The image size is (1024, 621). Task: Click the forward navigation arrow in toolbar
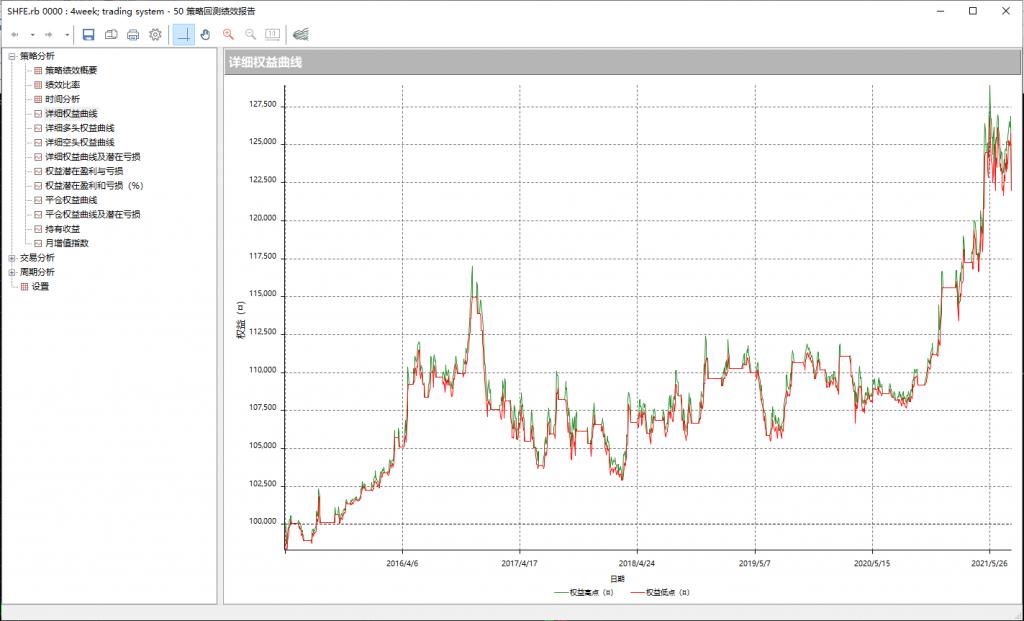[x=49, y=35]
